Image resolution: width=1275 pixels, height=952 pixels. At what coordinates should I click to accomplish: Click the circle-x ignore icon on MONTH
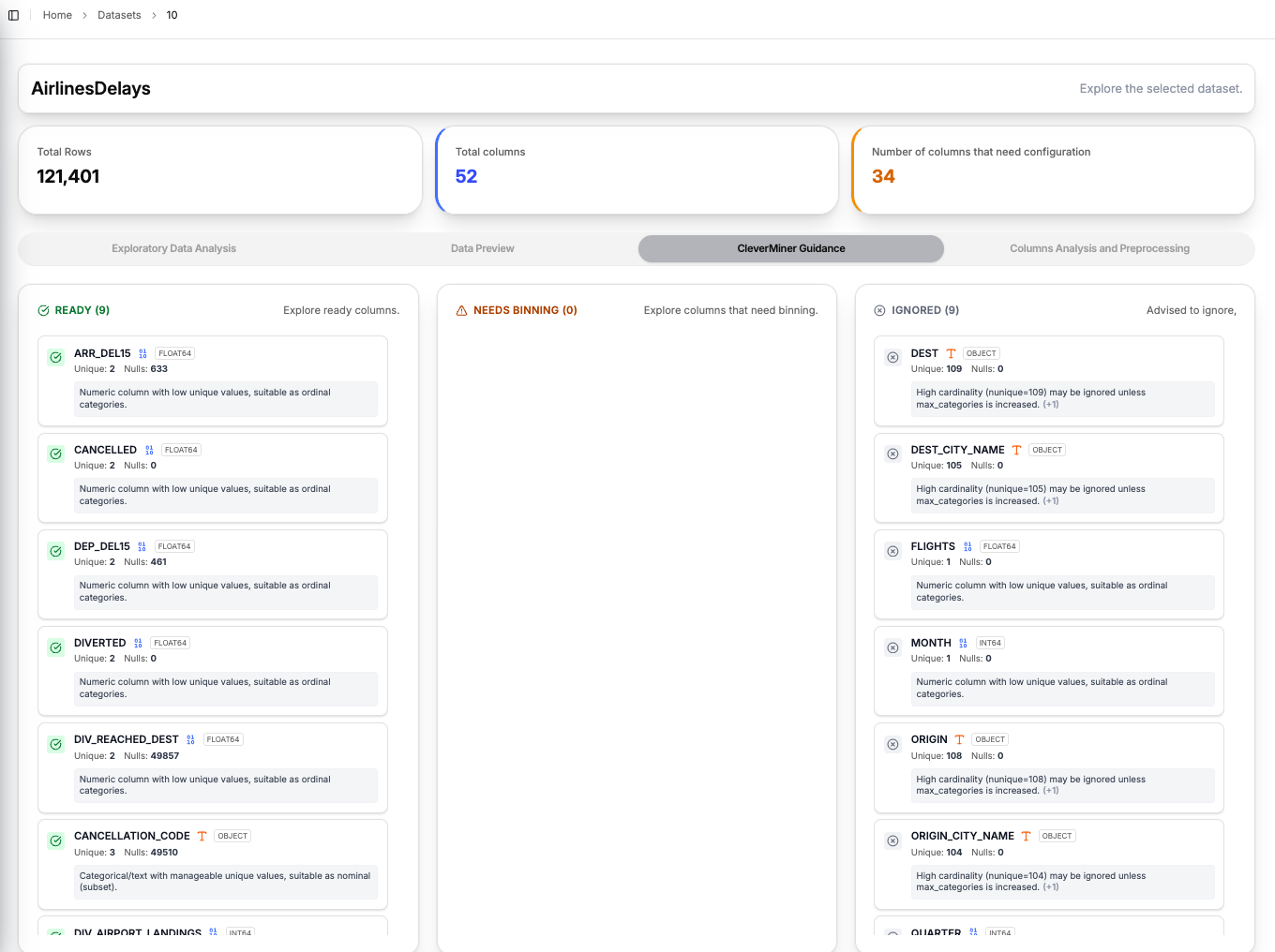coord(892,647)
